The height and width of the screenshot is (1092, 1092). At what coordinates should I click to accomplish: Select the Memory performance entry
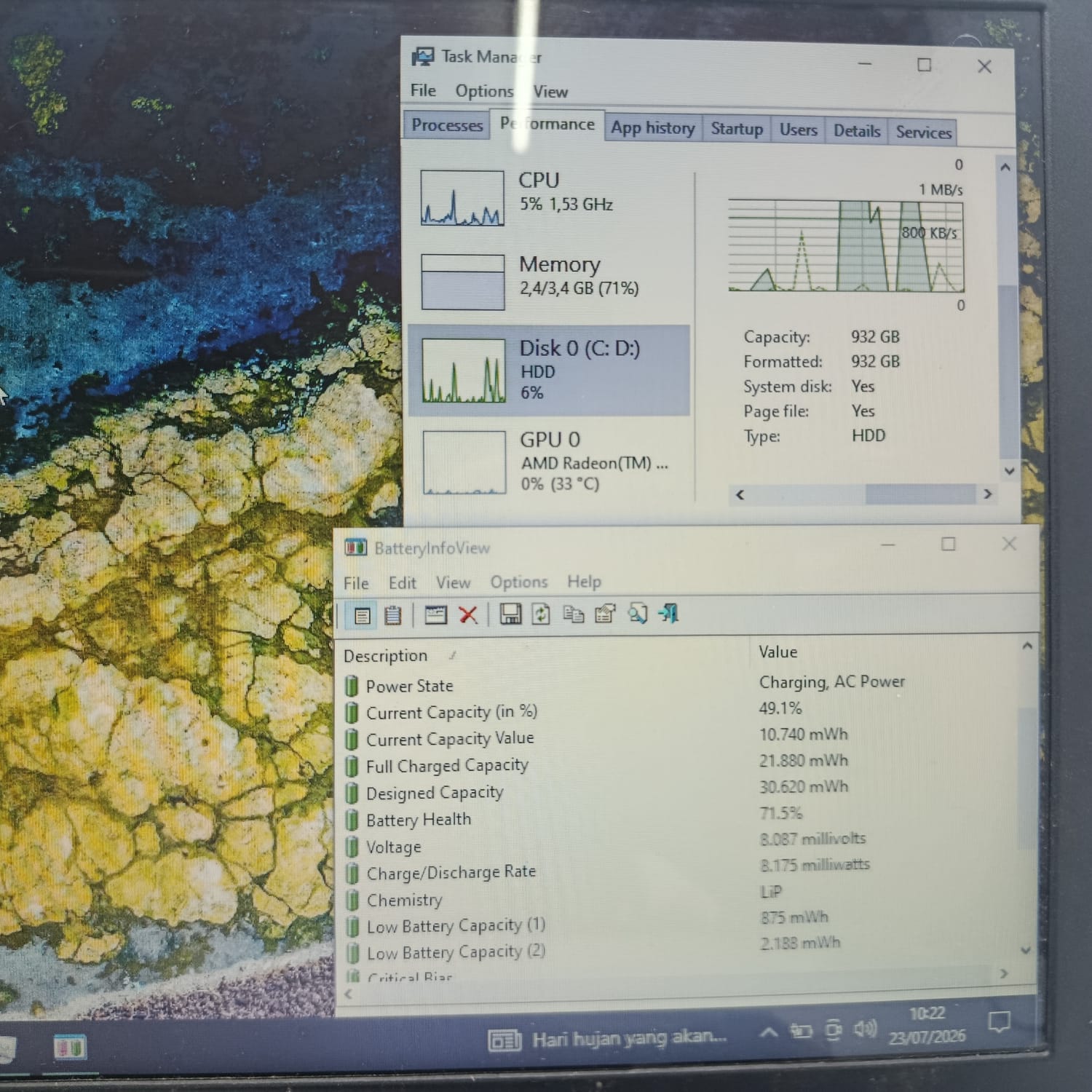[550, 281]
